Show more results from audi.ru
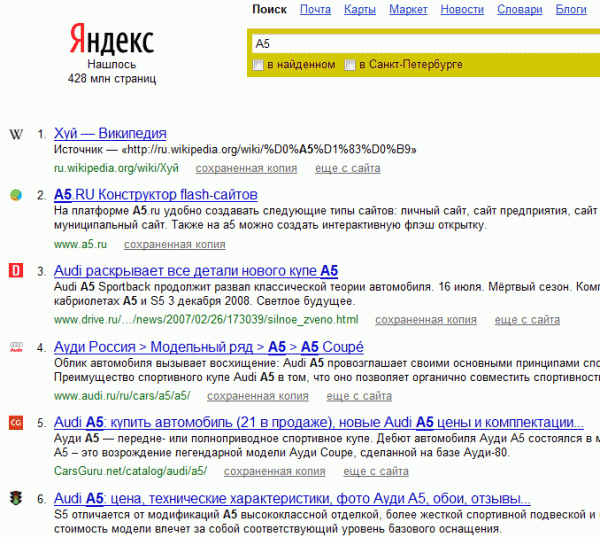The height and width of the screenshot is (537, 600). click(x=359, y=396)
